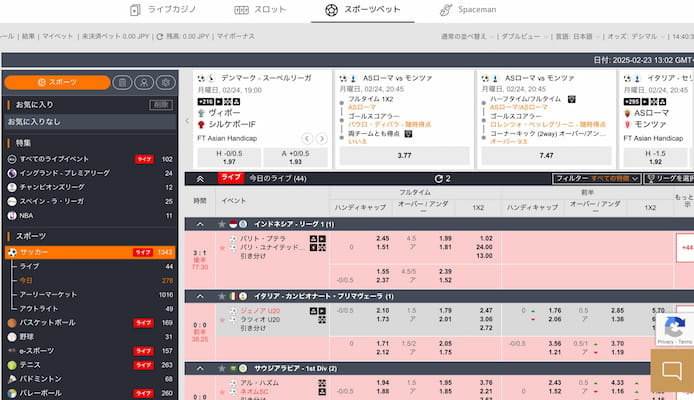Click the baseball icon for 野球
The height and width of the screenshot is (400, 694).
12,337
